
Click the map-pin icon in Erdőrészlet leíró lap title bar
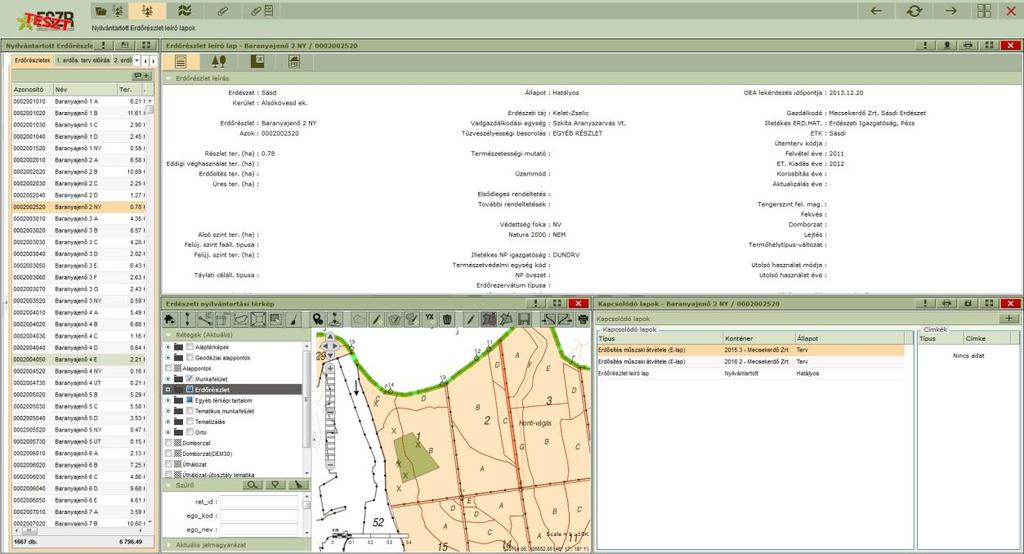[x=946, y=46]
